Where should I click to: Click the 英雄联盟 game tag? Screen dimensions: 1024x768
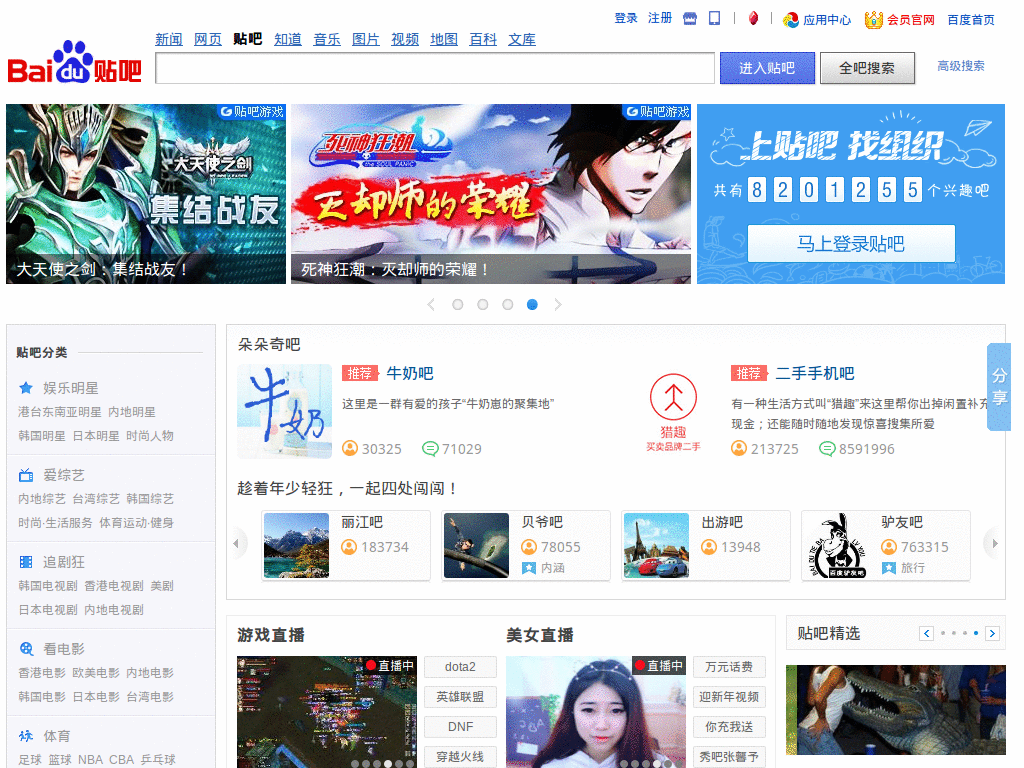coord(460,697)
